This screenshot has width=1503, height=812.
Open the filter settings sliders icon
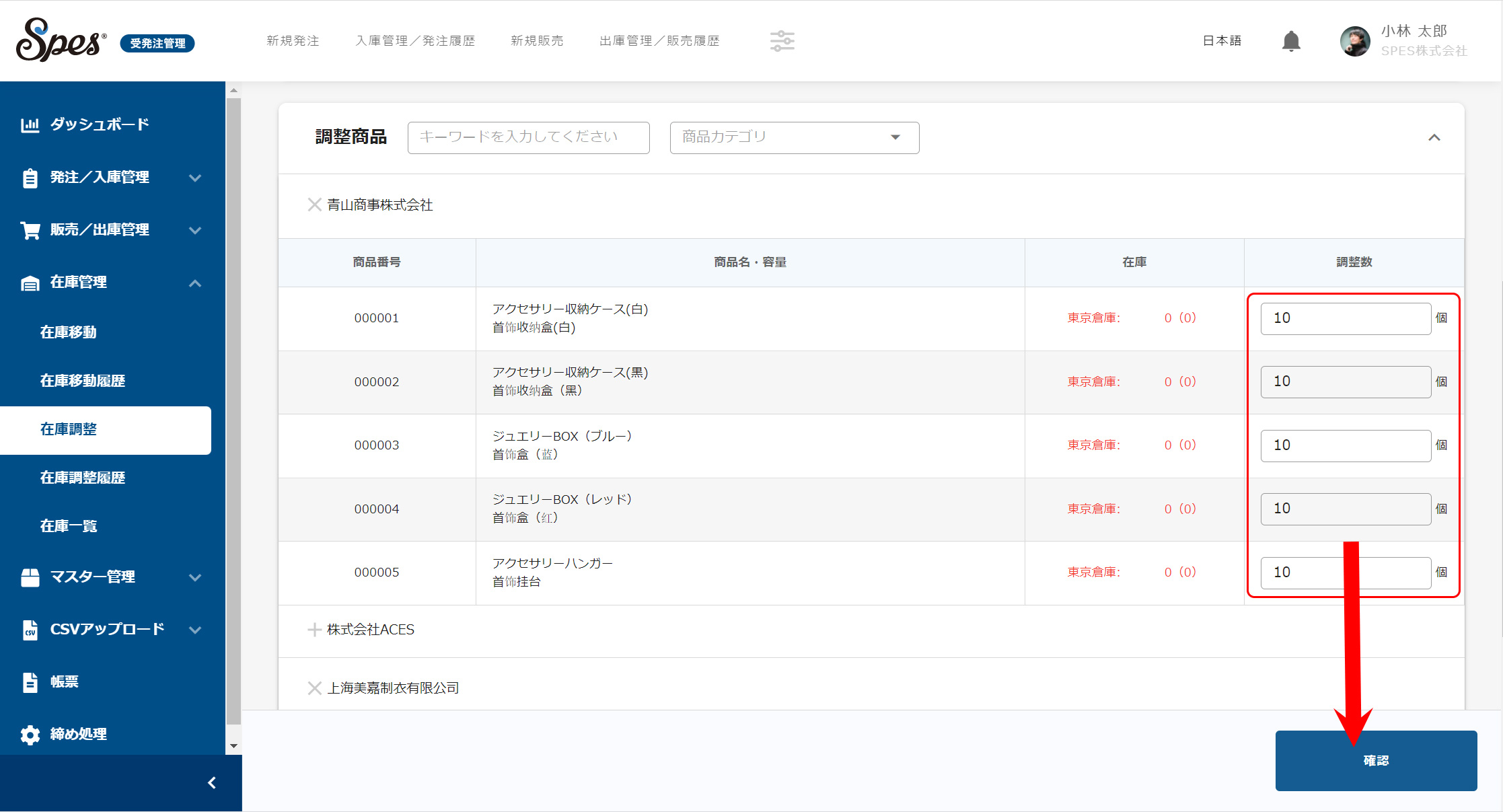[782, 41]
